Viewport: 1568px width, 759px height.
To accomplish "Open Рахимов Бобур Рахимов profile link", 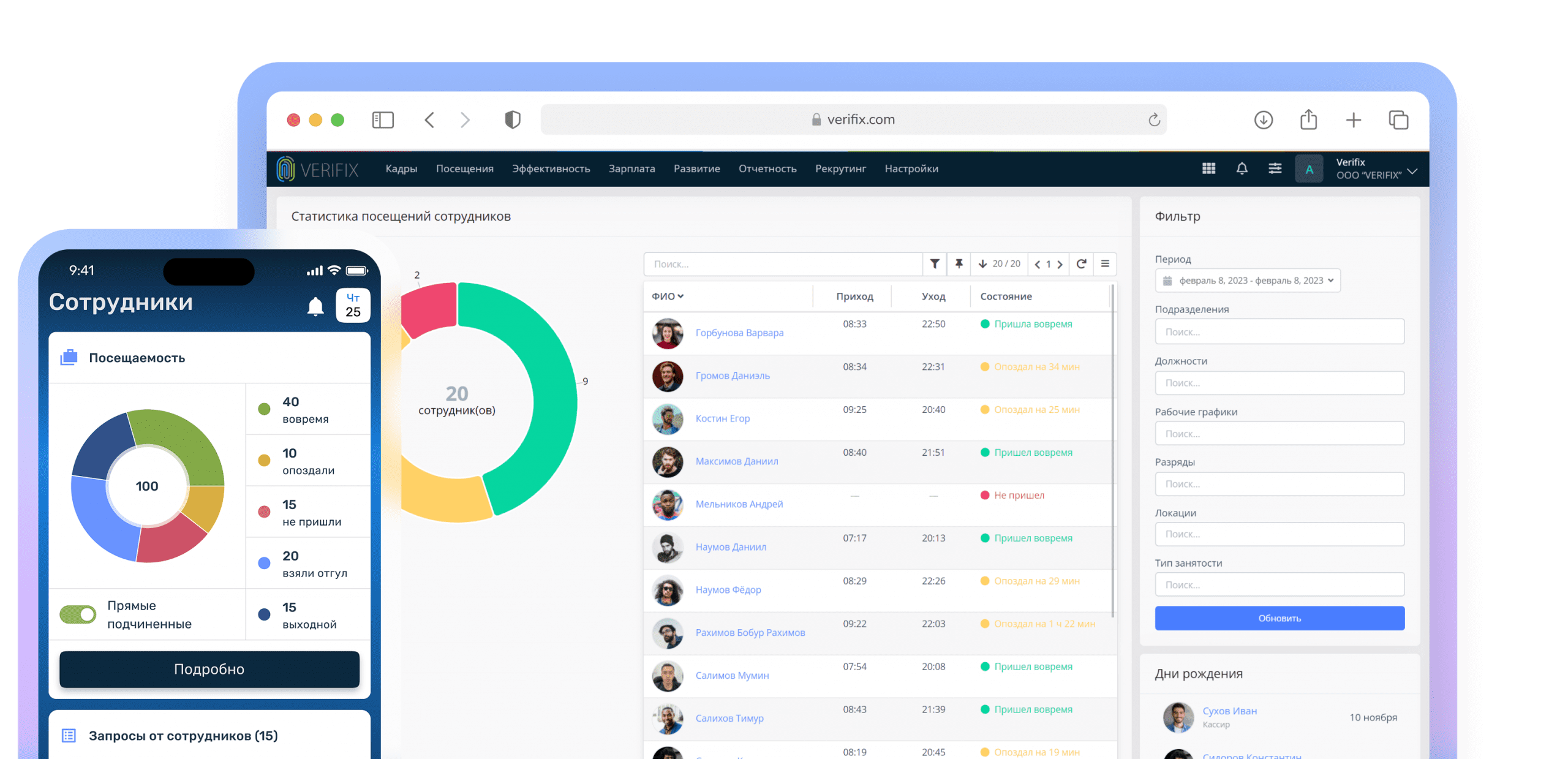I will click(x=750, y=632).
